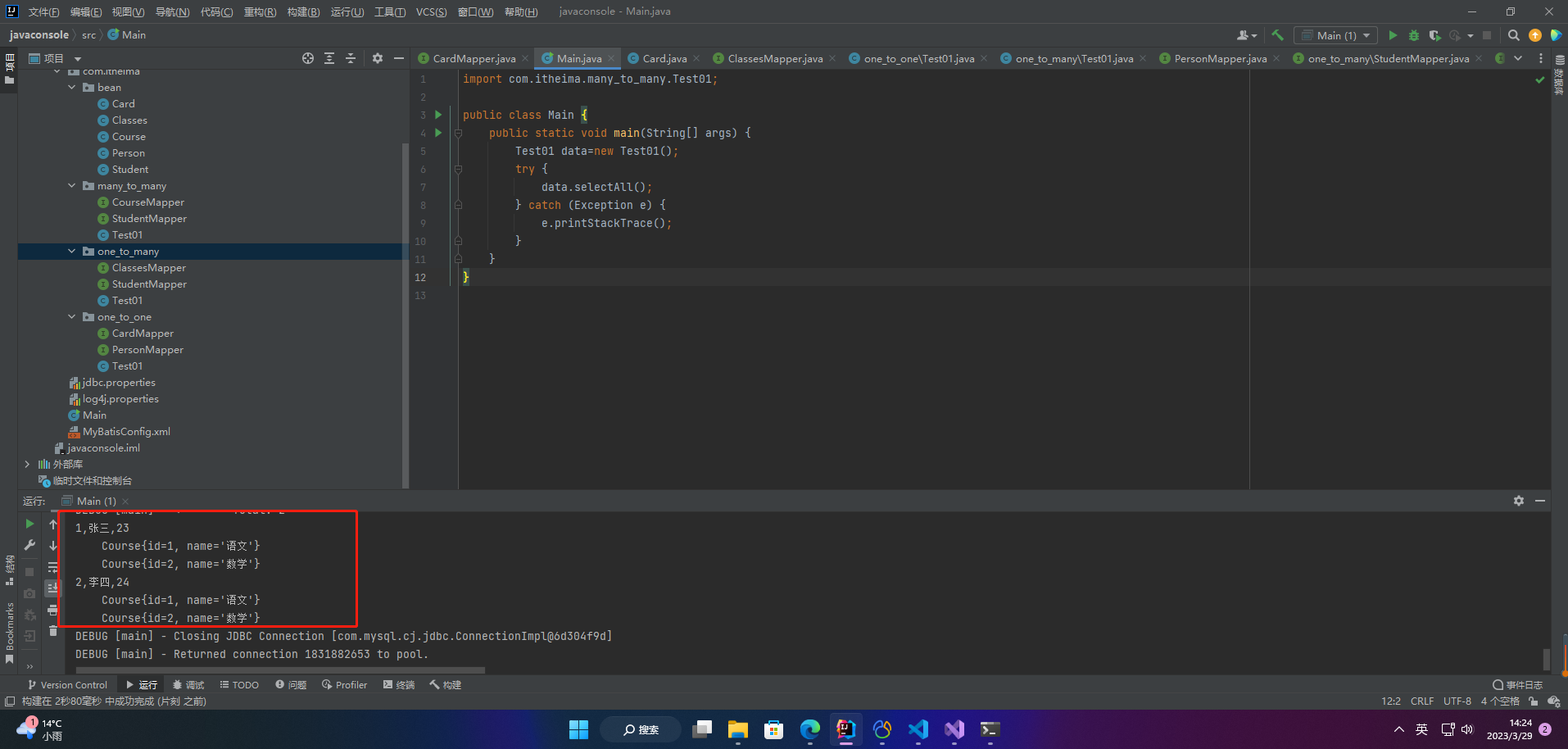The width and height of the screenshot is (1568, 749).
Task: Expand all nodes in the project panel
Action: [x=329, y=58]
